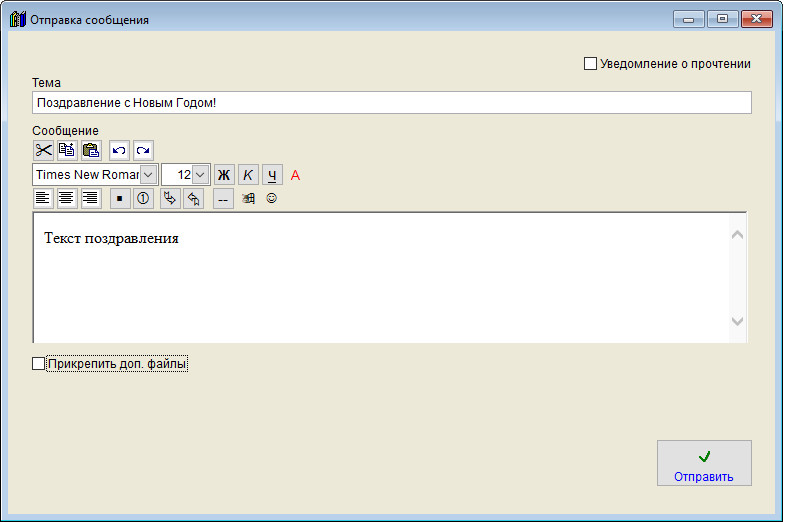
Task: Paste from clipboard icon
Action: click(x=91, y=150)
